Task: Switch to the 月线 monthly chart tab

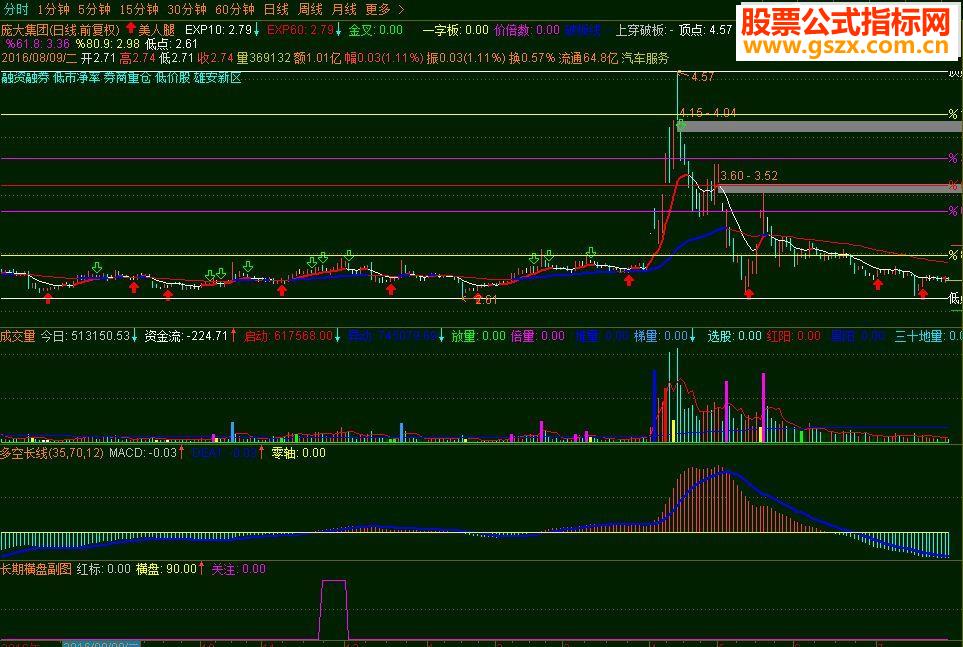Action: coord(344,9)
